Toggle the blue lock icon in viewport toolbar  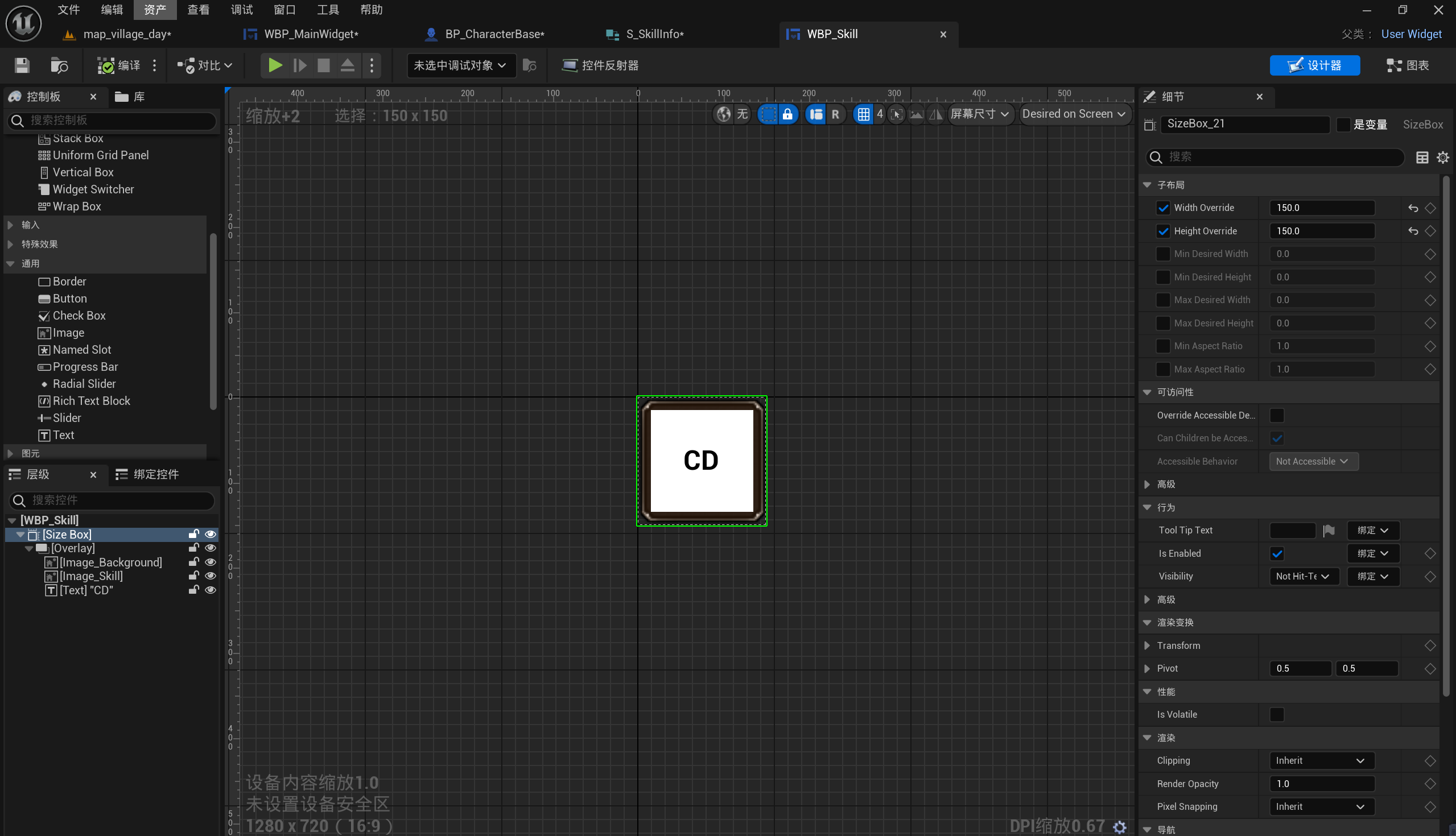[x=787, y=114]
